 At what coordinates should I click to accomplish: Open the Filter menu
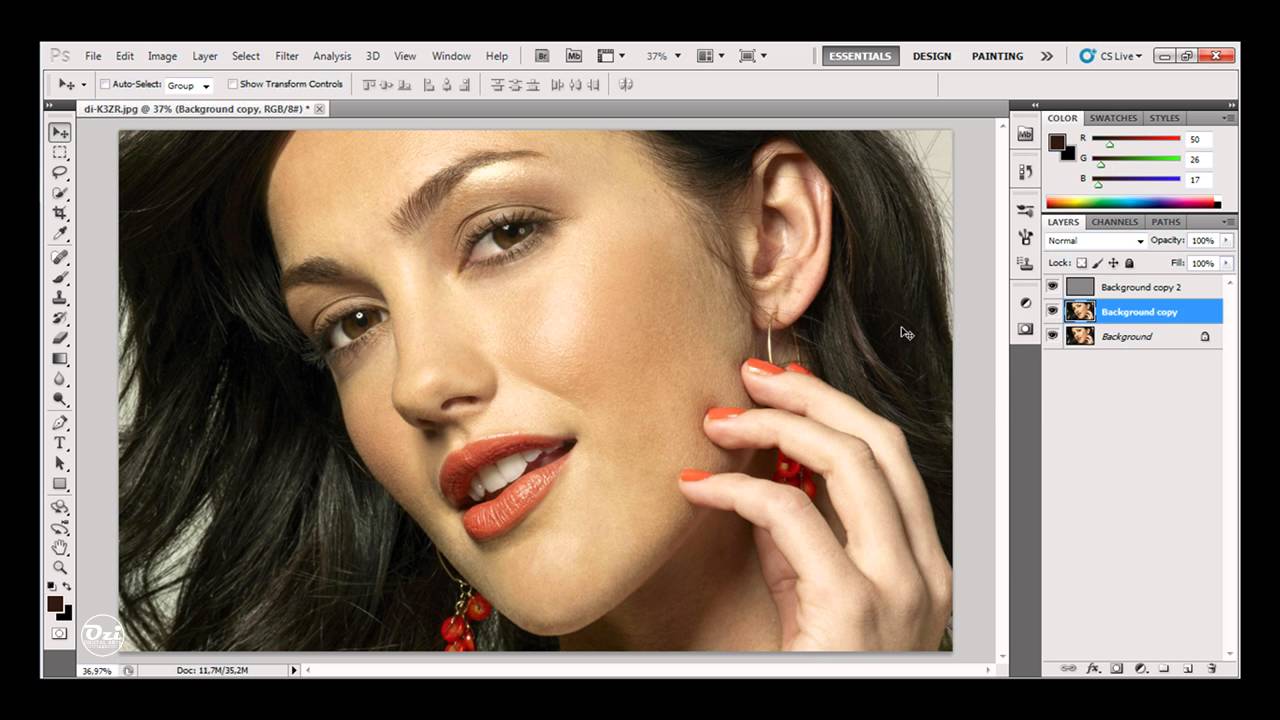(287, 56)
